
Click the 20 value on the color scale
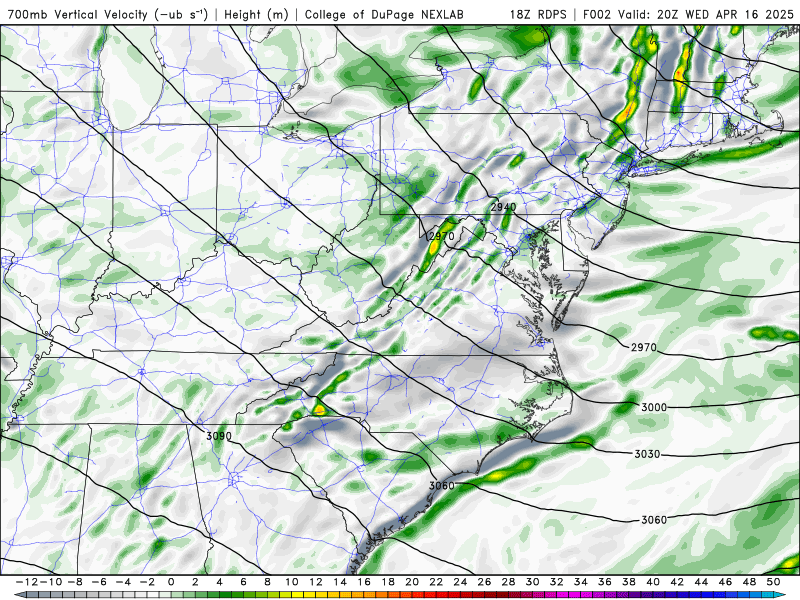(x=412, y=582)
